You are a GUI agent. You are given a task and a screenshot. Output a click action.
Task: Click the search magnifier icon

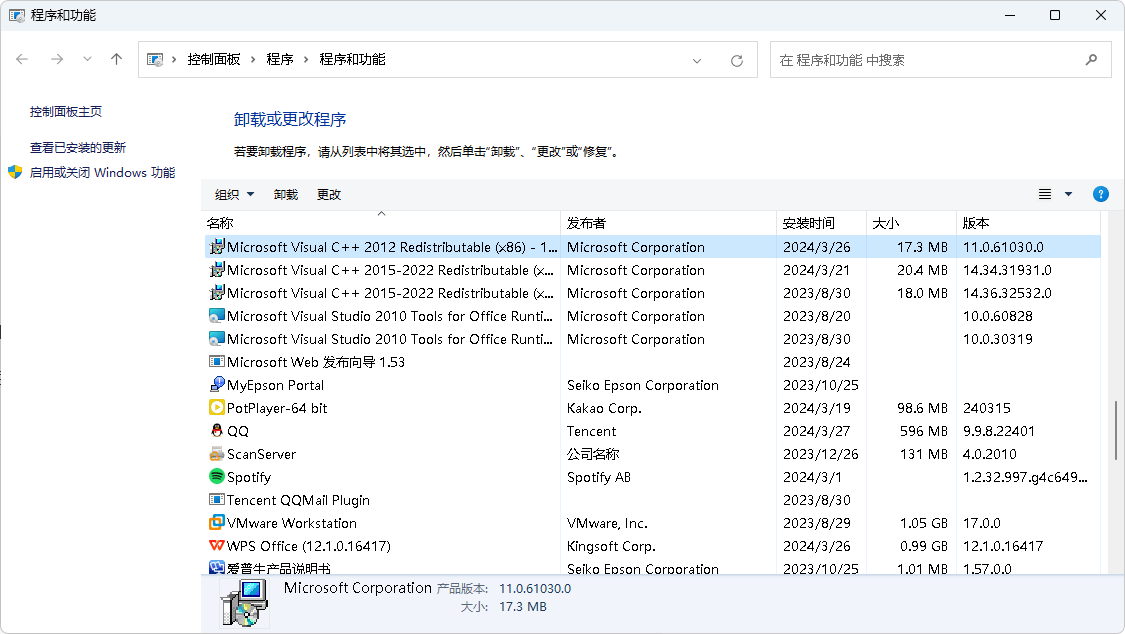tap(1091, 60)
